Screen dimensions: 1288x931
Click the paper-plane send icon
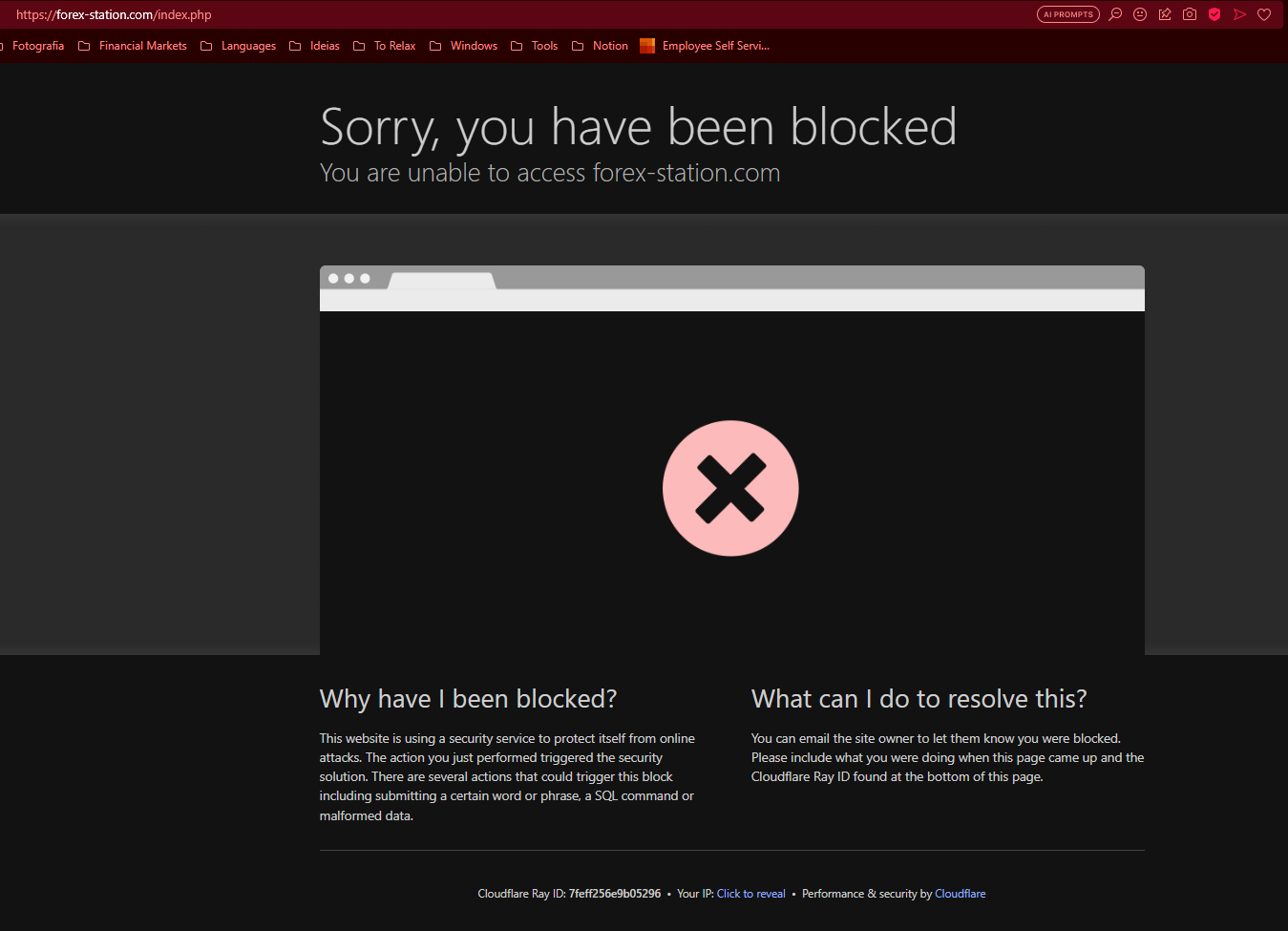coord(1239,14)
